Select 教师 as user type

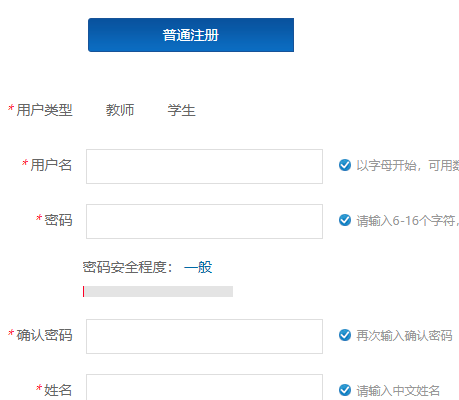(120, 110)
